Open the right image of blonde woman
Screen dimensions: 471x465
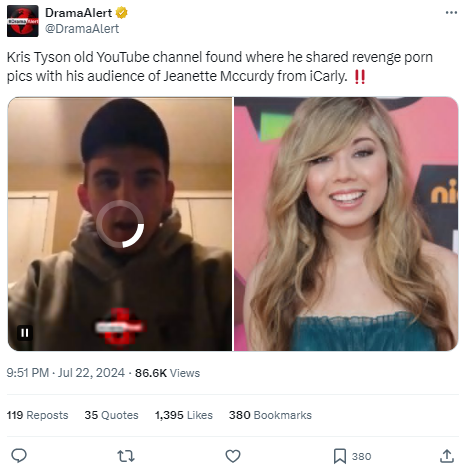346,224
